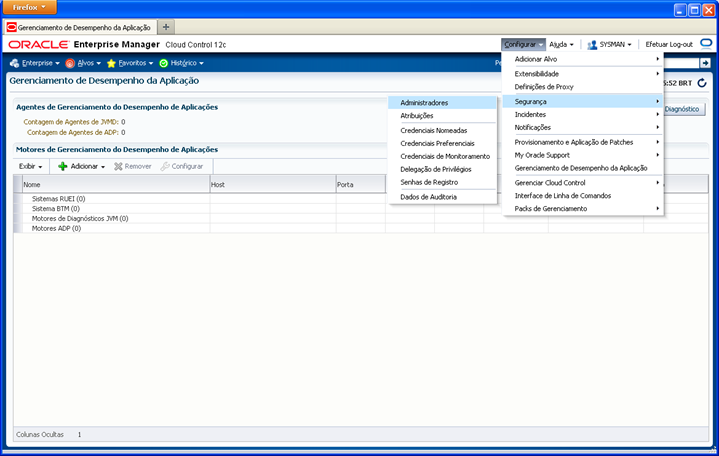Expand the Incidentes submenu

[583, 115]
